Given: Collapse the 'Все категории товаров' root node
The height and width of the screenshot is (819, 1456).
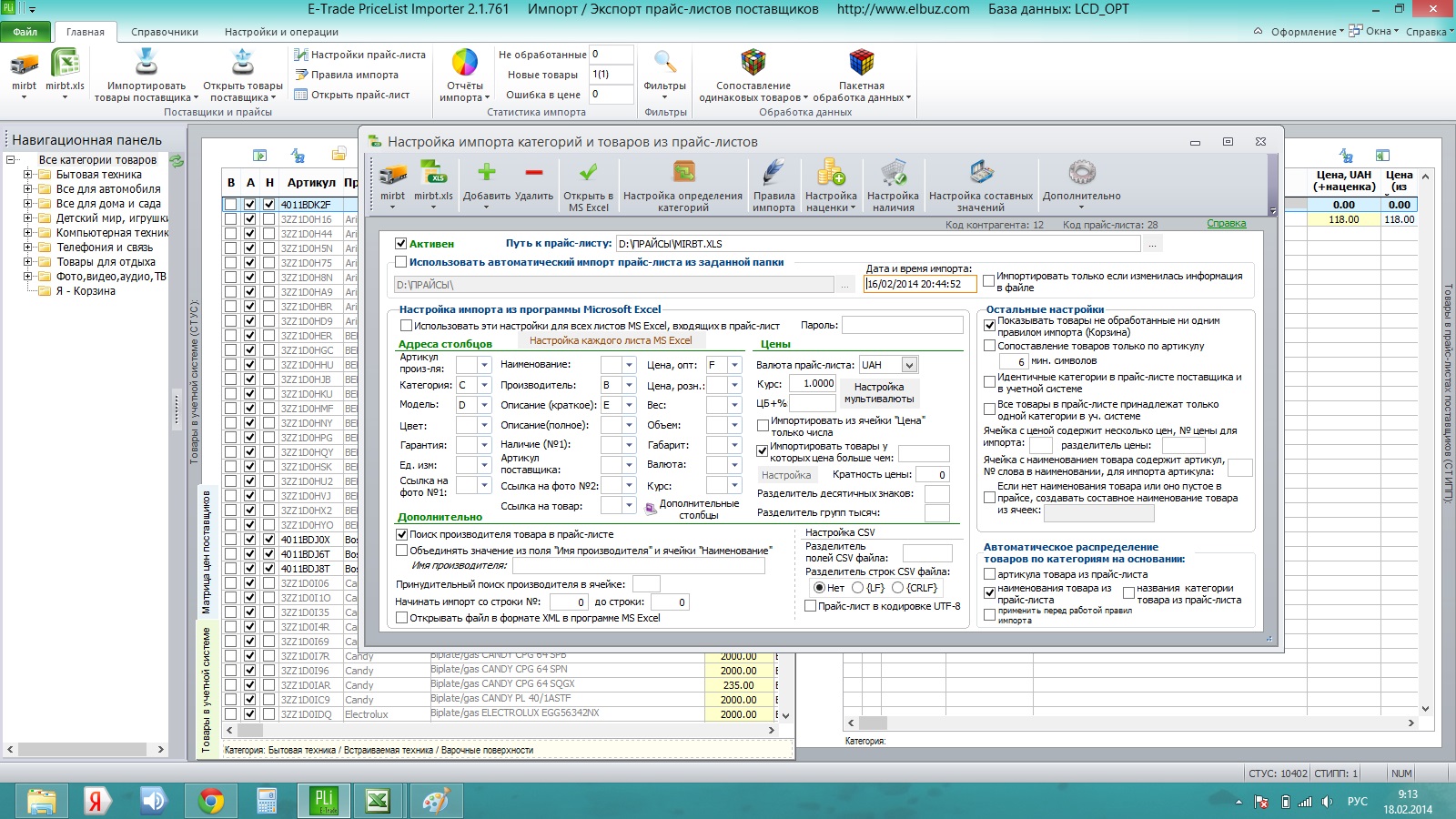Looking at the screenshot, I should point(11,160).
